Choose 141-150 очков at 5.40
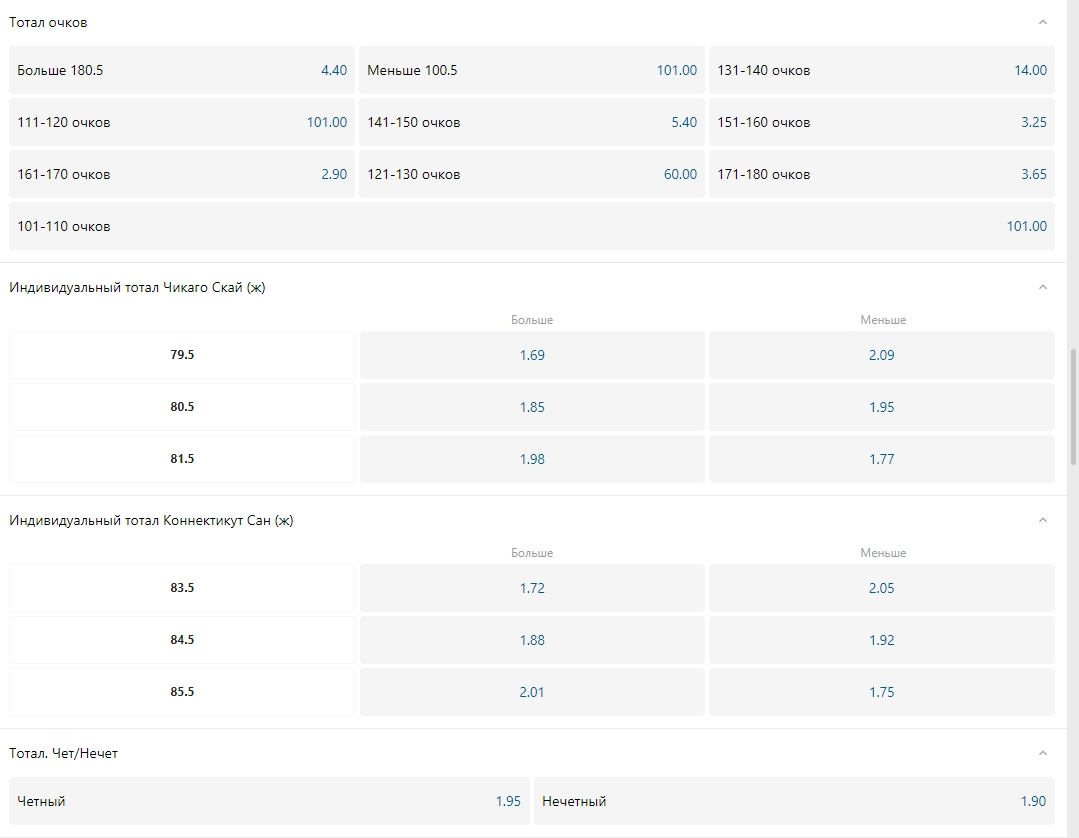 [x=531, y=122]
